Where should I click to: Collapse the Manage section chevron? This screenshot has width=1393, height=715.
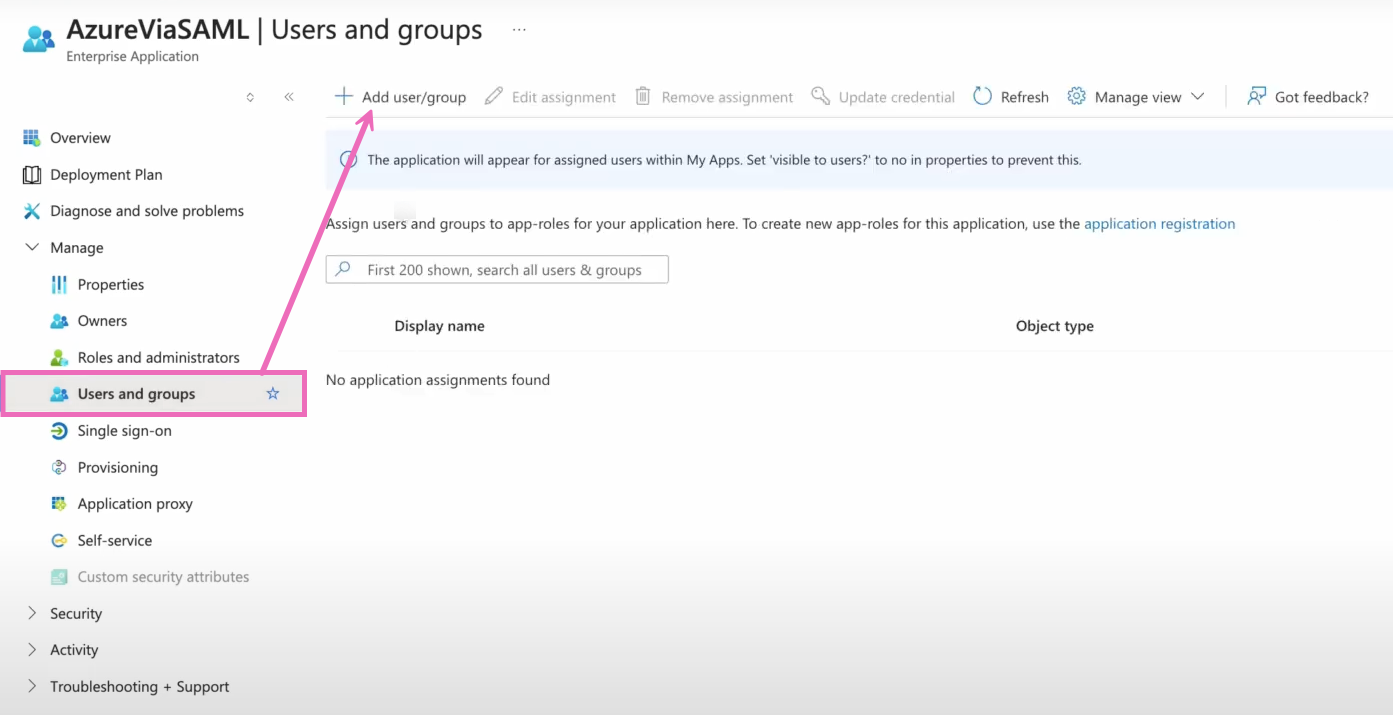[31, 247]
